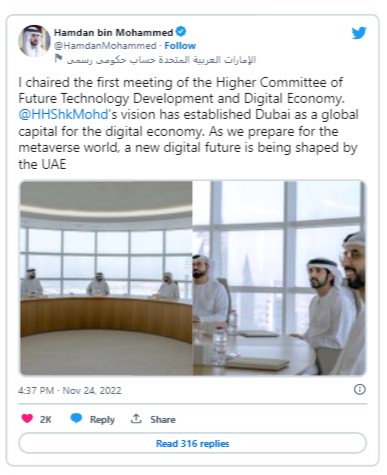Click the 2K likes count
This screenshot has height=475, width=387.
pos(46,419)
